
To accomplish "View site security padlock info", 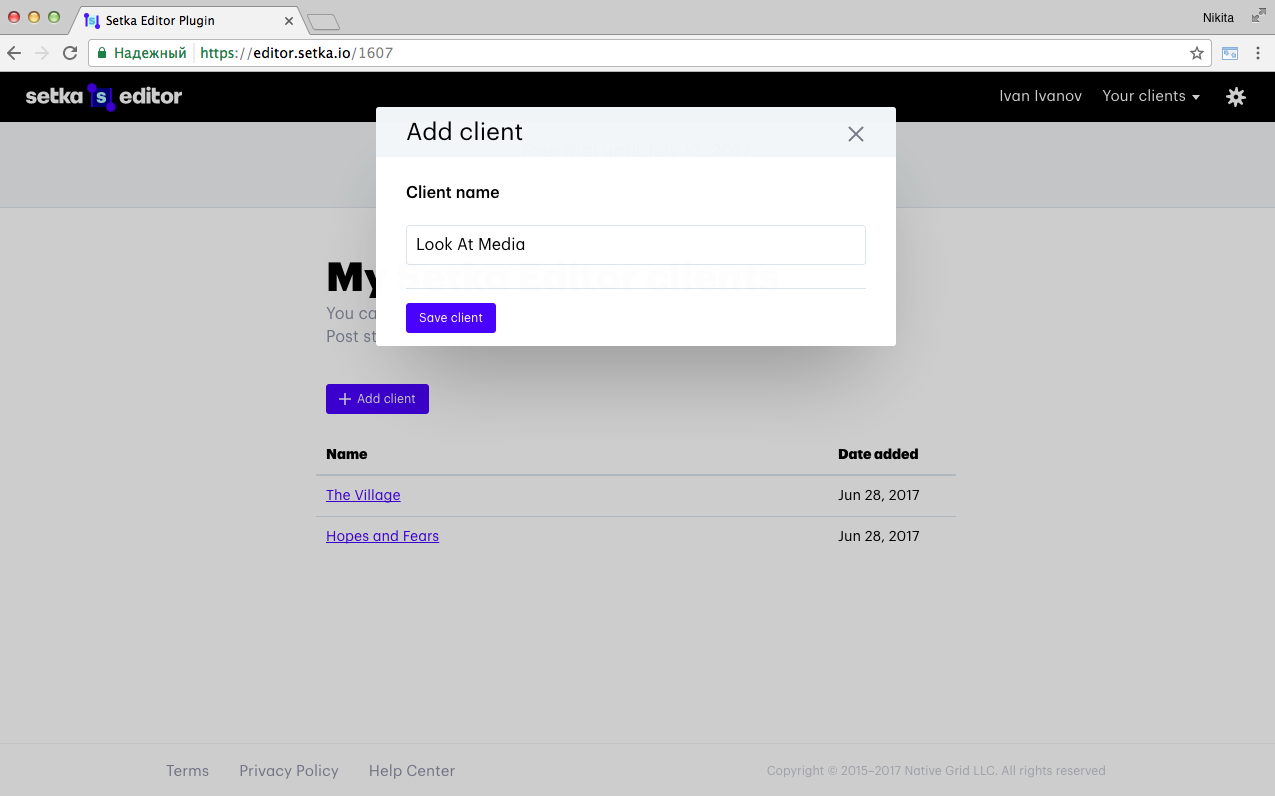I will point(102,53).
